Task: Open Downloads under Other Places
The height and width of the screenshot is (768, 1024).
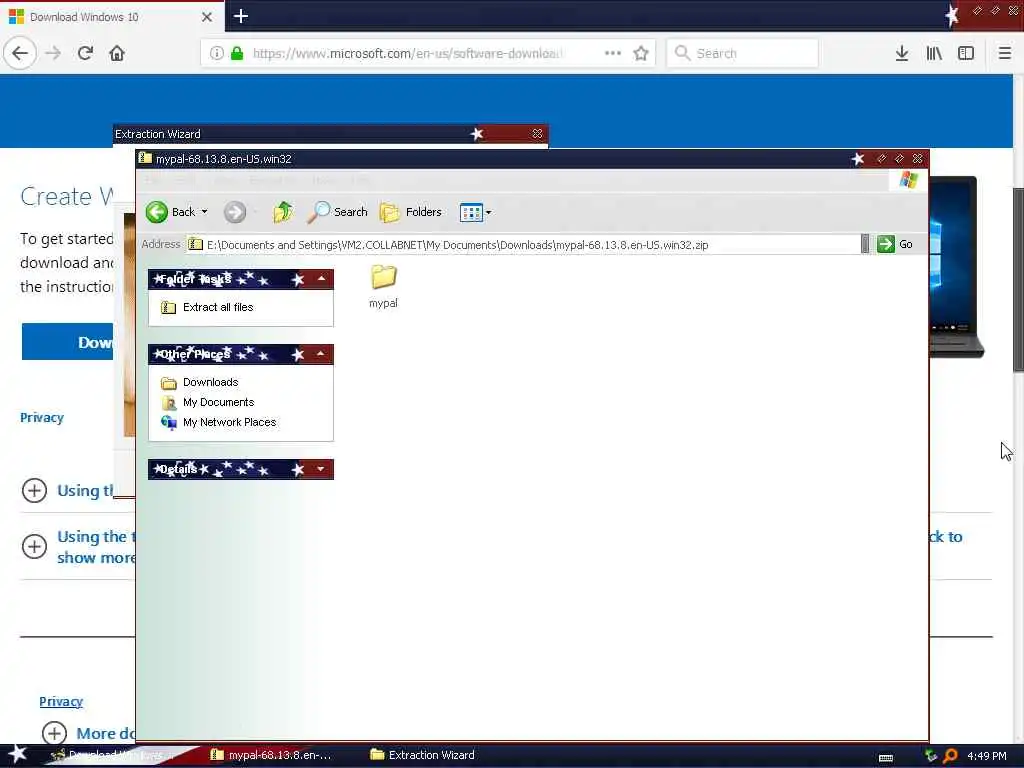Action: point(210,383)
